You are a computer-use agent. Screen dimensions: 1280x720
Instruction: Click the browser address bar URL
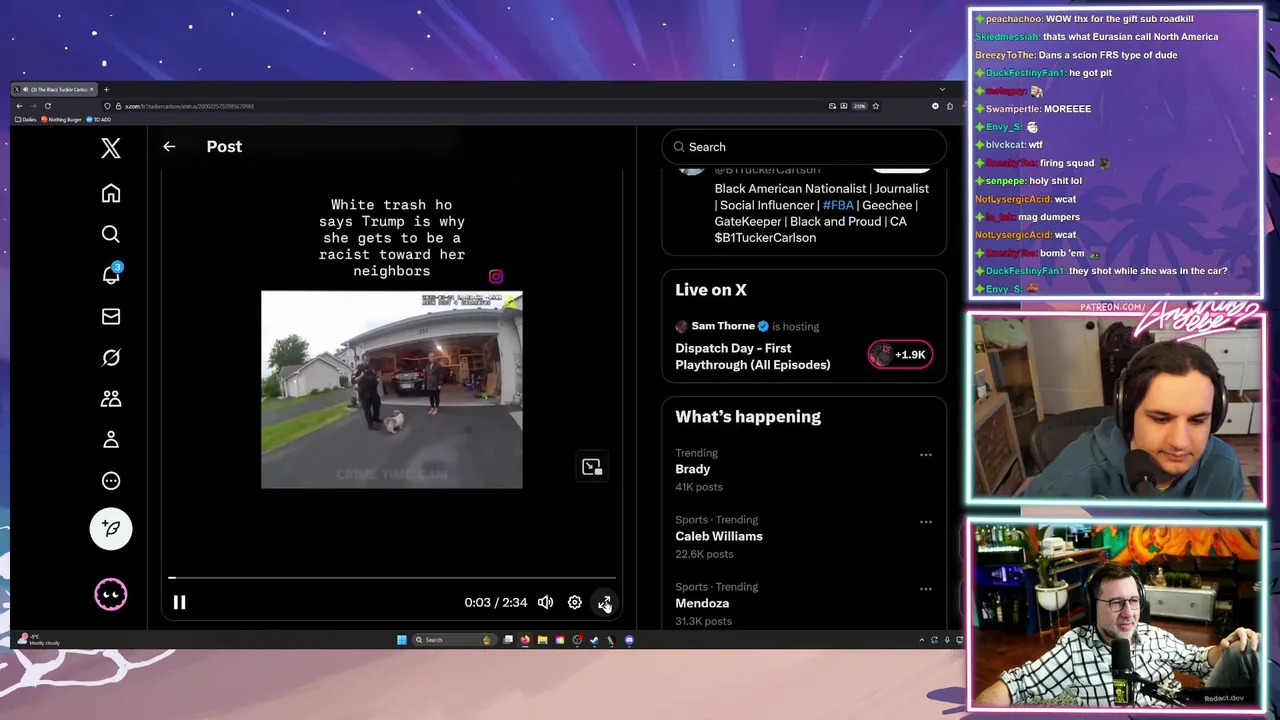(190, 106)
